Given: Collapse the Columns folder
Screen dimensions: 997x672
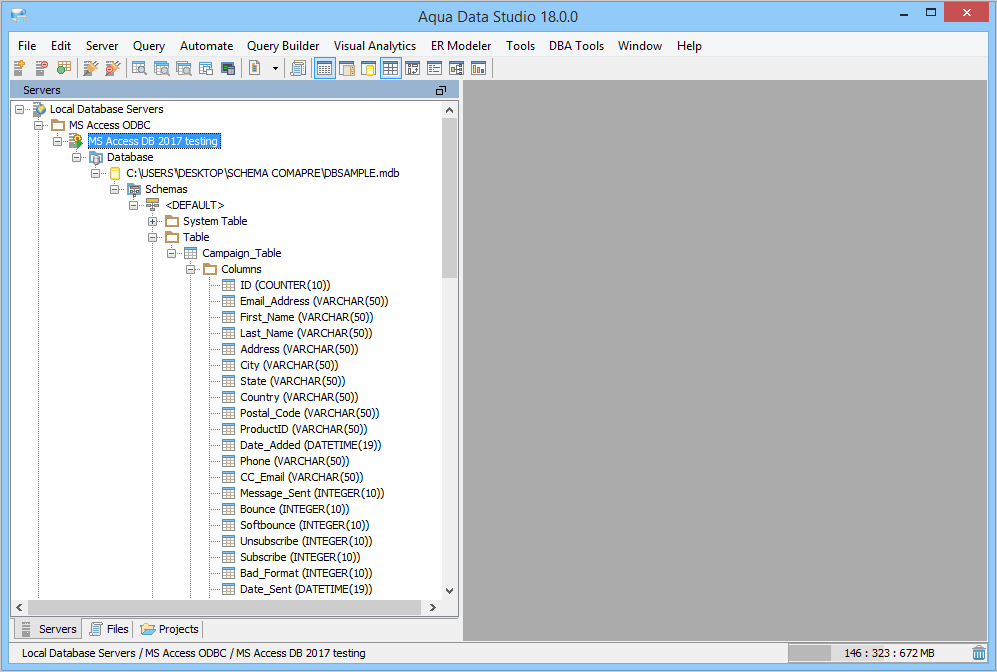Looking at the screenshot, I should coord(190,269).
